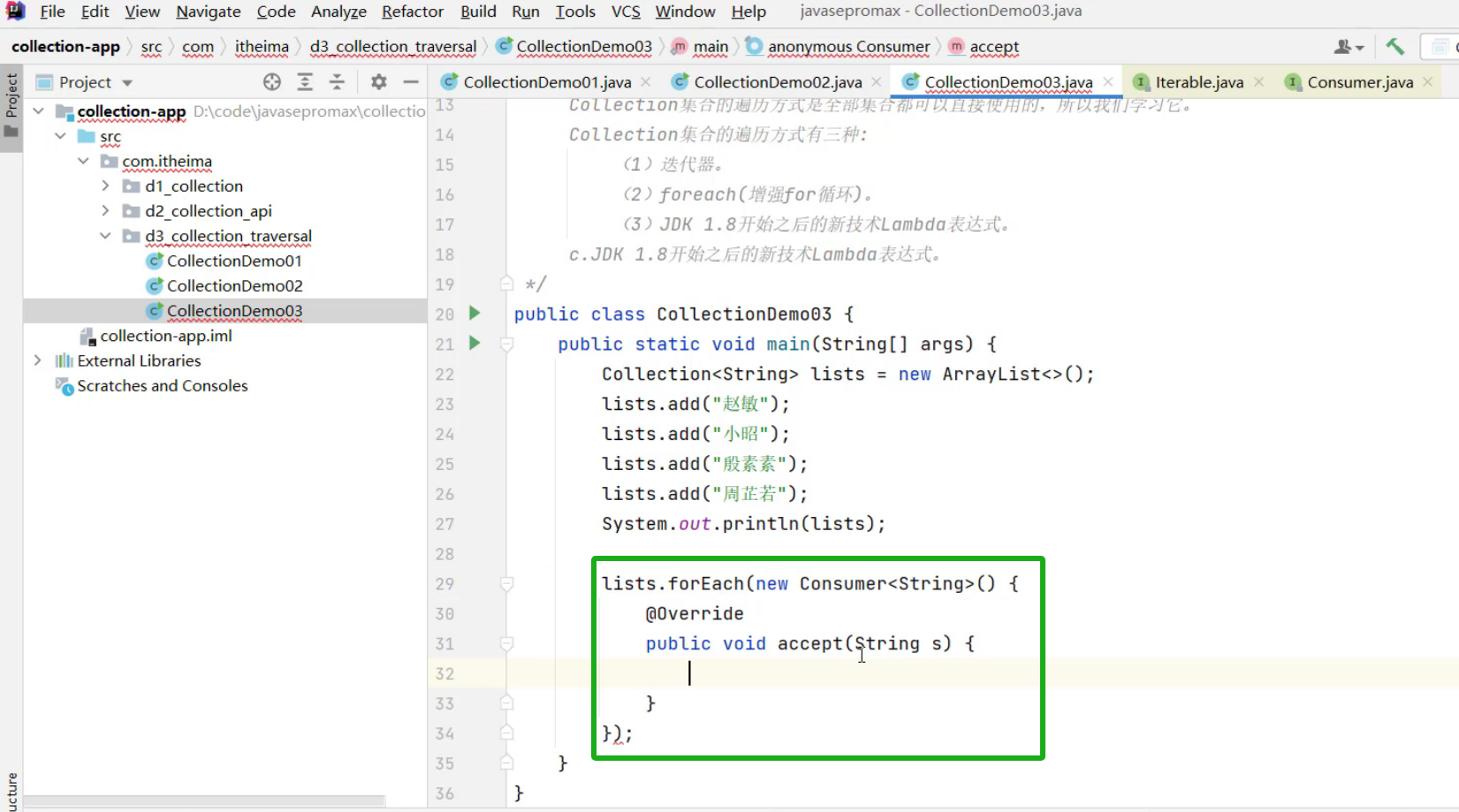This screenshot has height=812, width=1459.
Task: Run class from gutter arrow on line 20
Action: pos(475,313)
